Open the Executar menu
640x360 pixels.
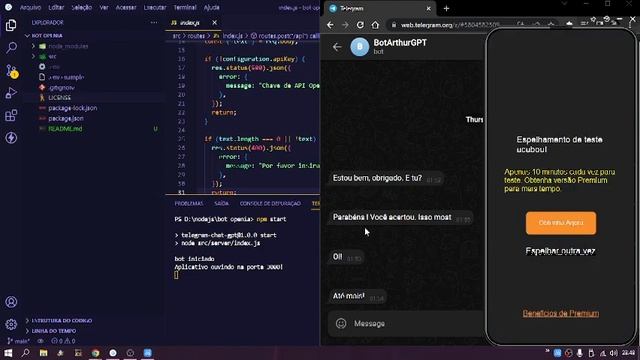click(155, 7)
